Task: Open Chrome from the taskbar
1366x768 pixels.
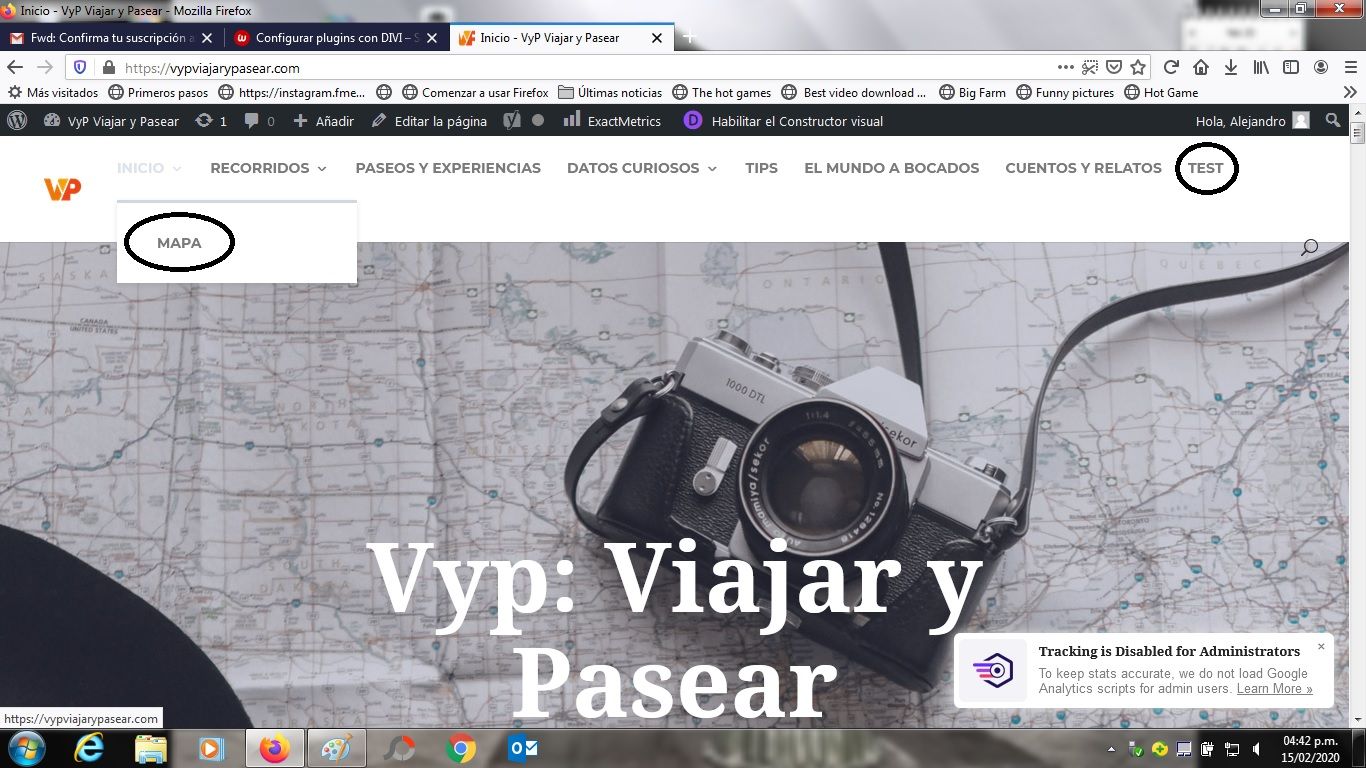Action: [x=461, y=748]
